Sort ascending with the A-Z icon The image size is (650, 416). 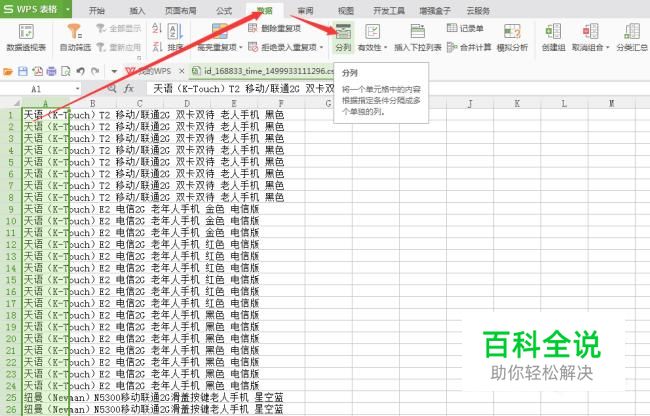click(157, 28)
